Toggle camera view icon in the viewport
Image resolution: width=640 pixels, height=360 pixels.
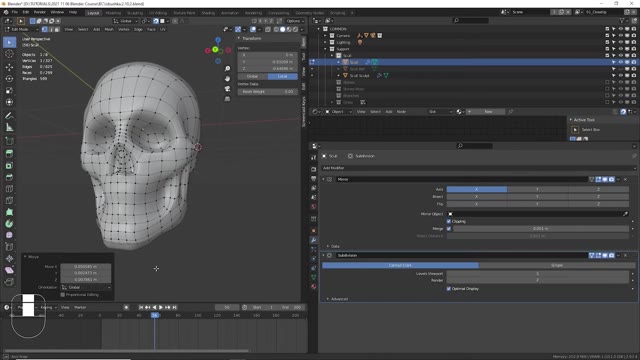(227, 89)
